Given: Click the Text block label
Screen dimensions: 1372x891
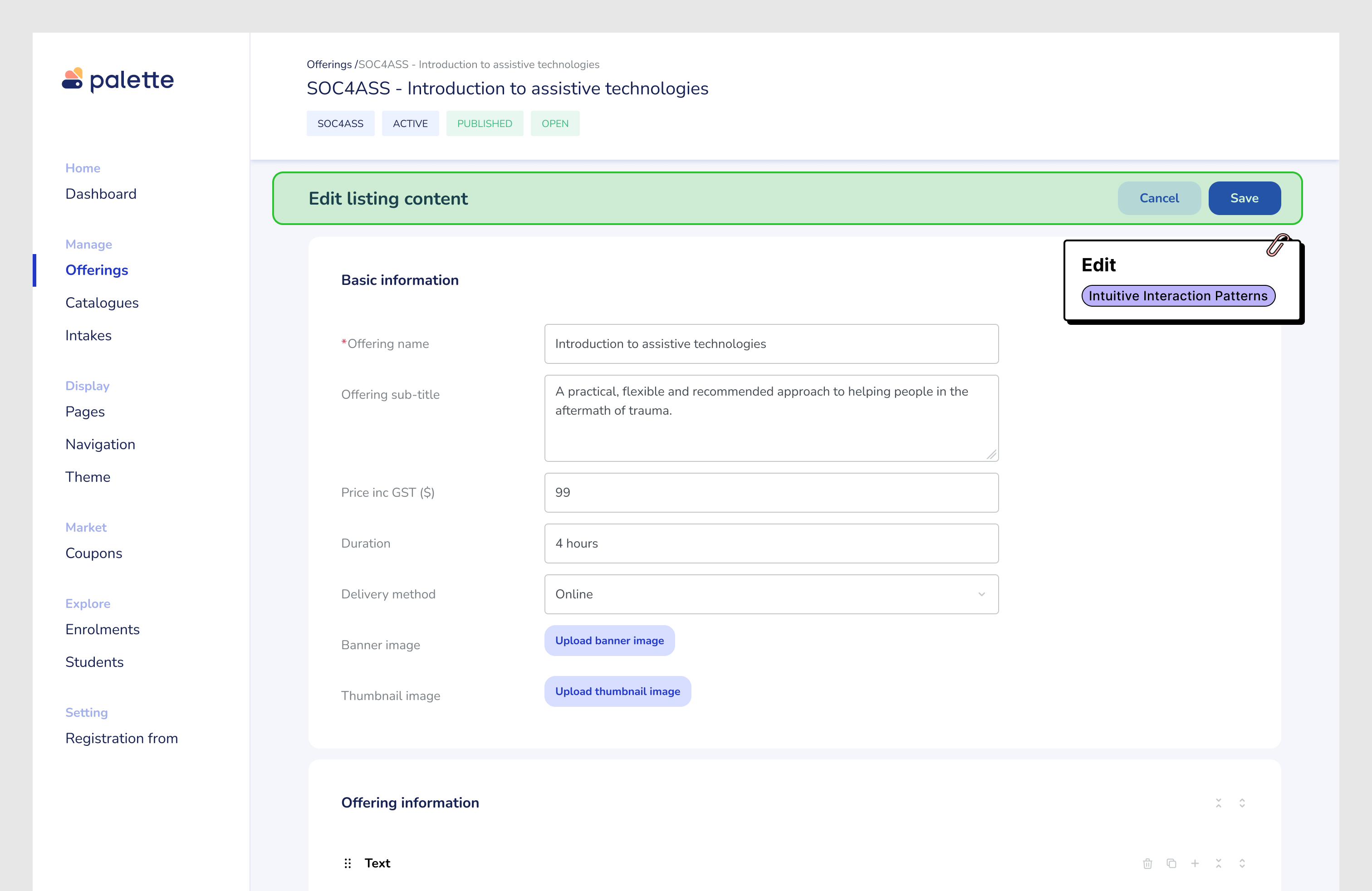Looking at the screenshot, I should pyautogui.click(x=377, y=863).
